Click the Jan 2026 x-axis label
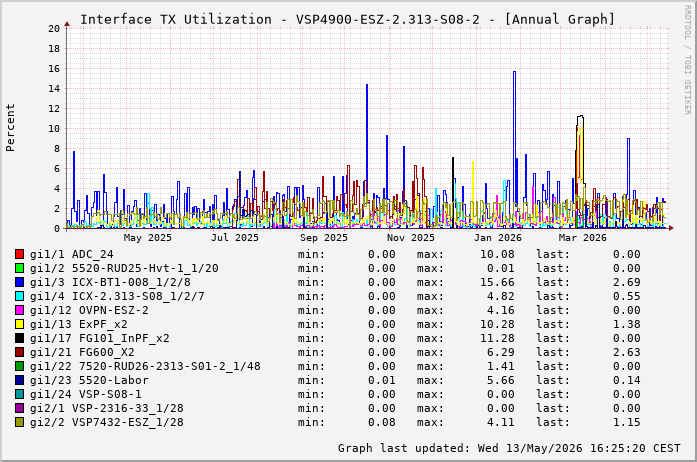This screenshot has height=462, width=697. [497, 238]
